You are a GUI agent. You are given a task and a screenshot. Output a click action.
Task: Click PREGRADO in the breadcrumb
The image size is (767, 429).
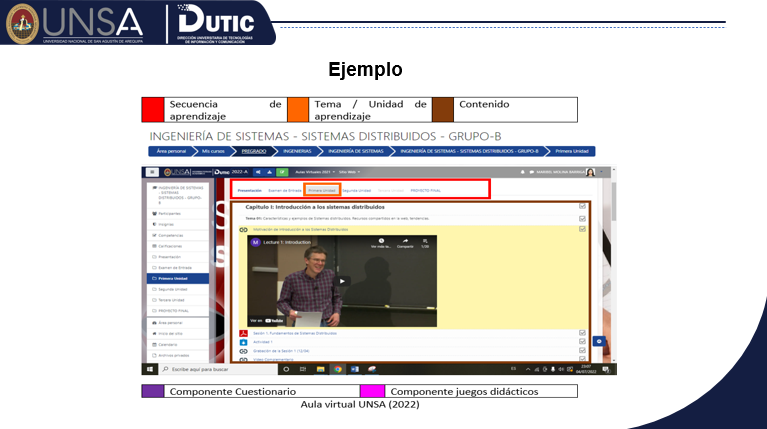tap(254, 151)
